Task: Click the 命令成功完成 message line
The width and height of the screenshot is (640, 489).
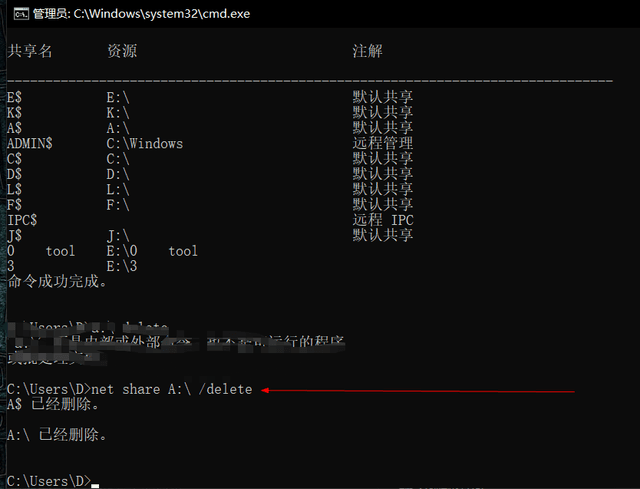Action: pos(57,282)
